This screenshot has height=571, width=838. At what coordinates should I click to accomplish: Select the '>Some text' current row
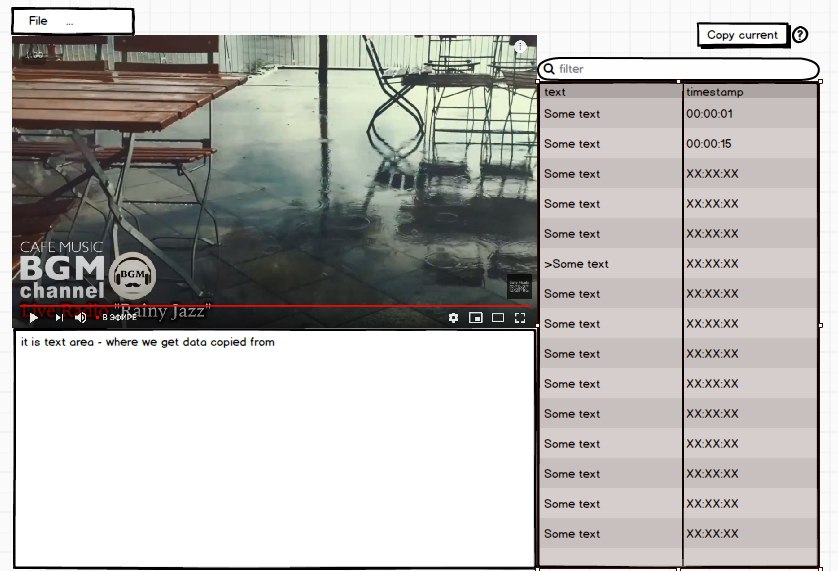coord(679,264)
